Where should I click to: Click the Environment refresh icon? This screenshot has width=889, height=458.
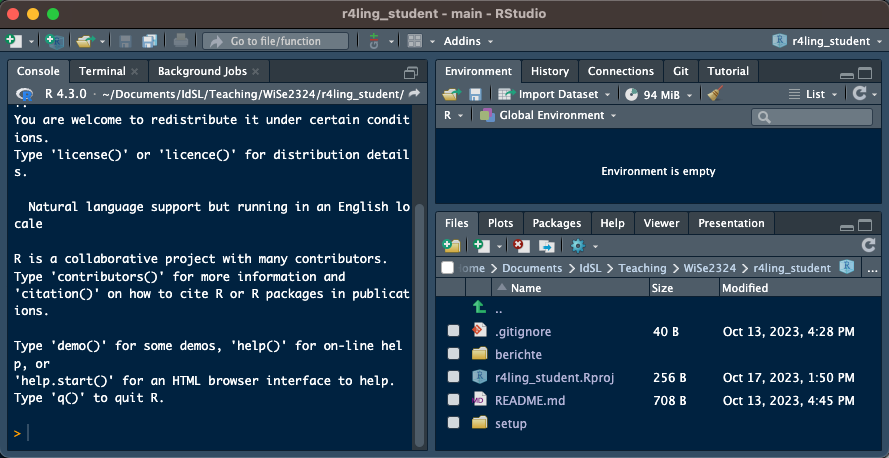coord(860,94)
